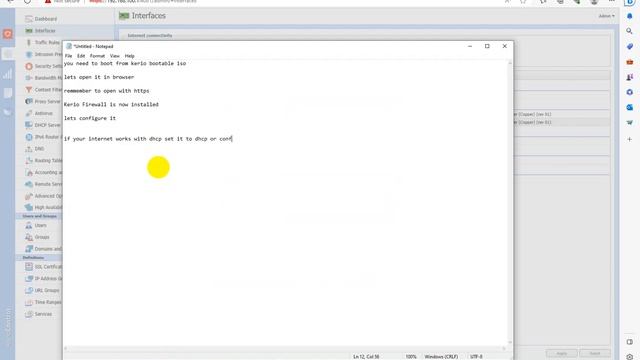
Task: Click the Intrusion Prevention sidebar icon
Action: pos(29,54)
